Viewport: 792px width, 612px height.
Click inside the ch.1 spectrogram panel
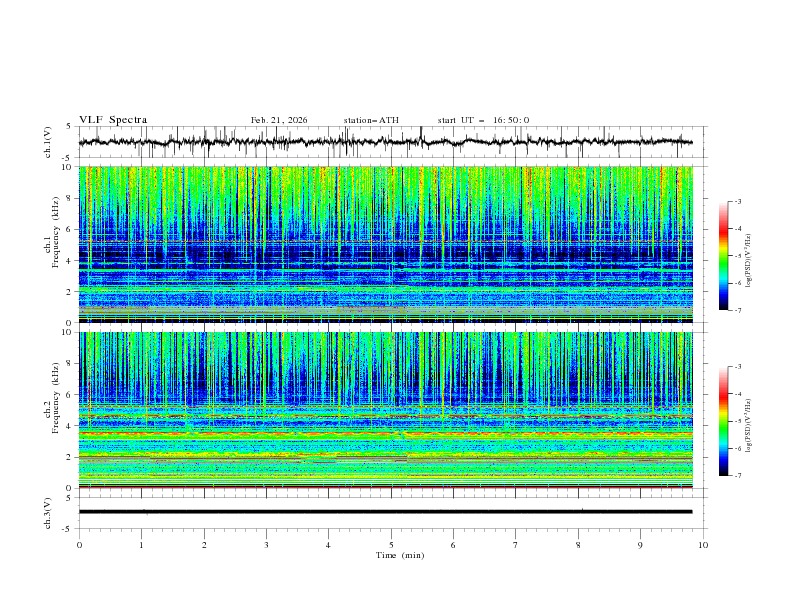pyautogui.click(x=385, y=244)
